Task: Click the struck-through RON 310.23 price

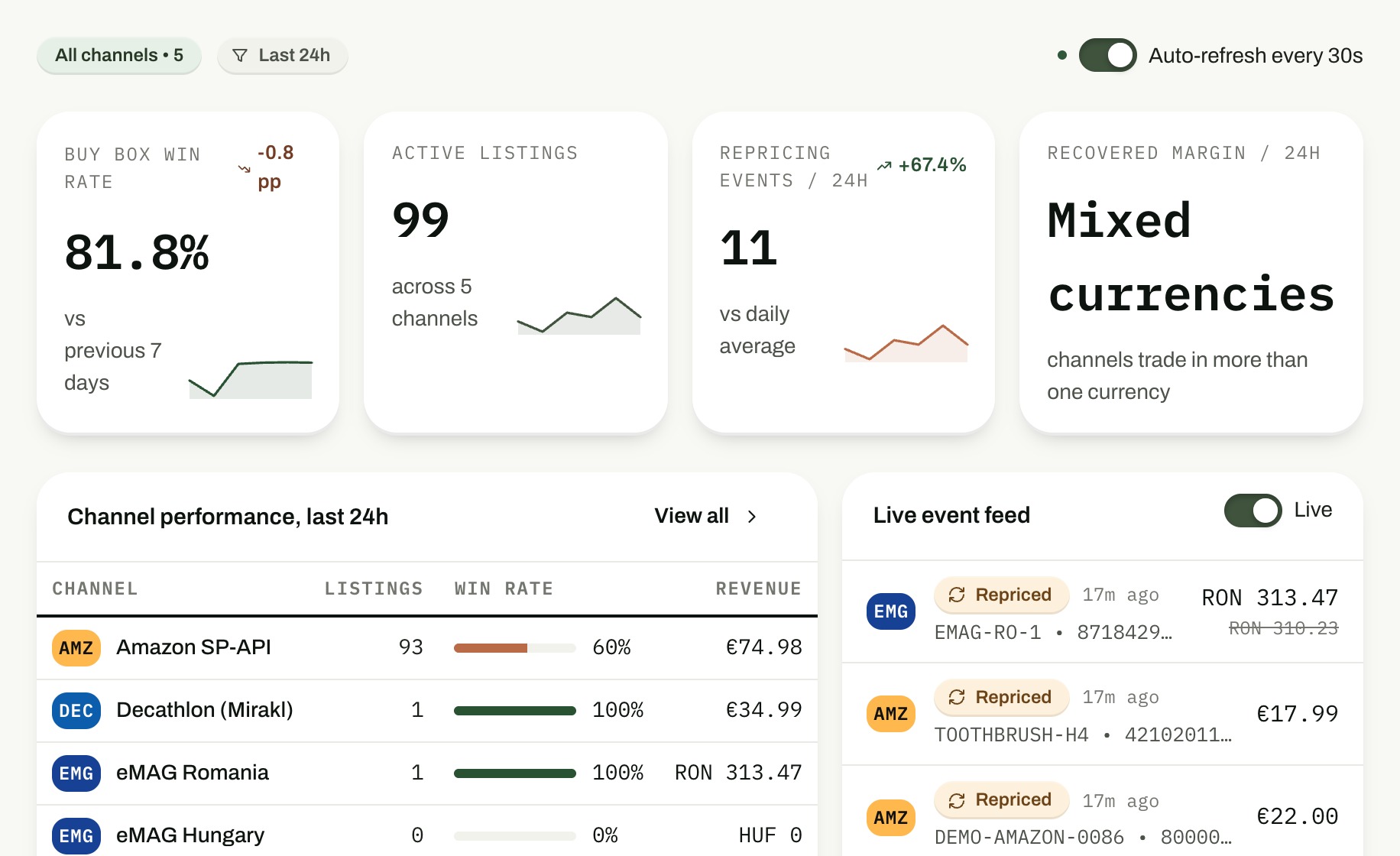Action: click(x=1283, y=628)
